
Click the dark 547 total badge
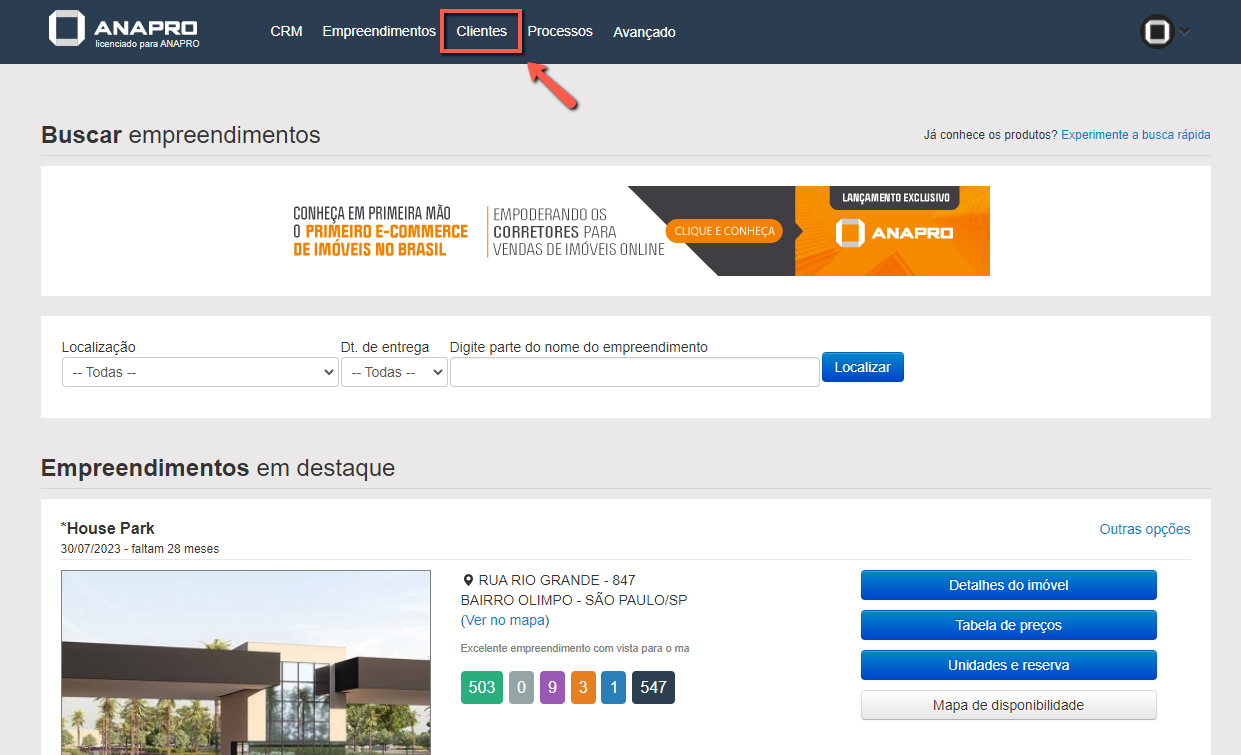point(653,687)
